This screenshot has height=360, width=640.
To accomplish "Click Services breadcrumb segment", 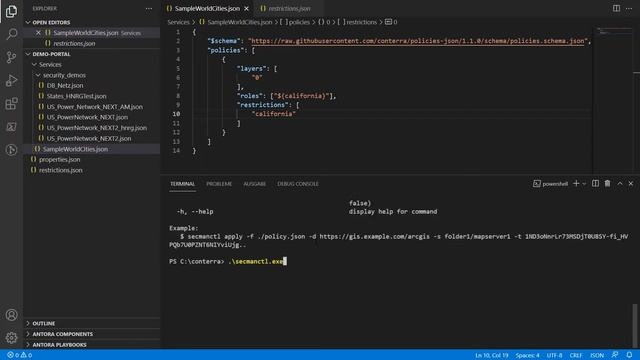I will point(178,22).
